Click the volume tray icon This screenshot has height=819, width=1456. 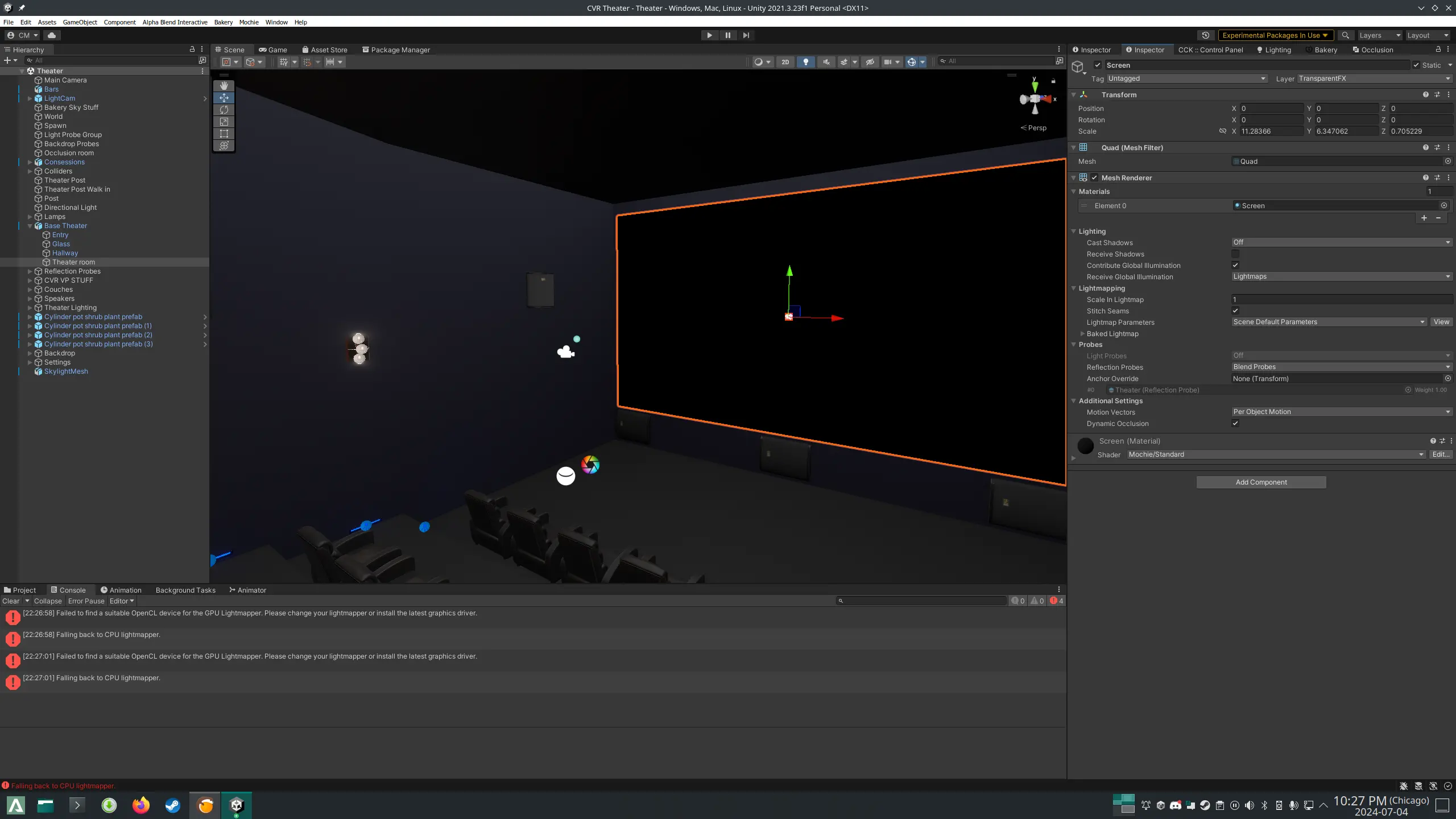tap(1249, 805)
